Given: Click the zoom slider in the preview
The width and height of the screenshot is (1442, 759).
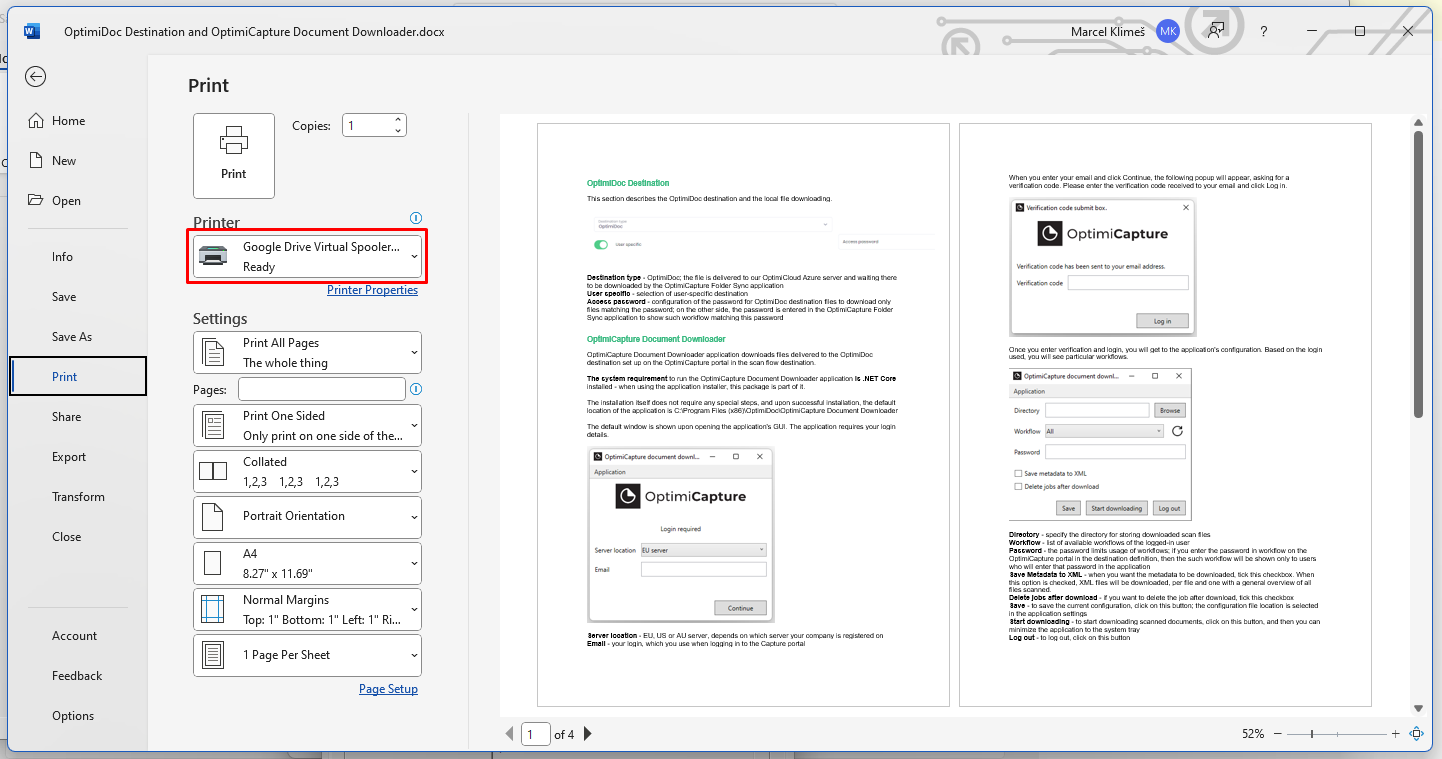Looking at the screenshot, I should pos(1337,734).
